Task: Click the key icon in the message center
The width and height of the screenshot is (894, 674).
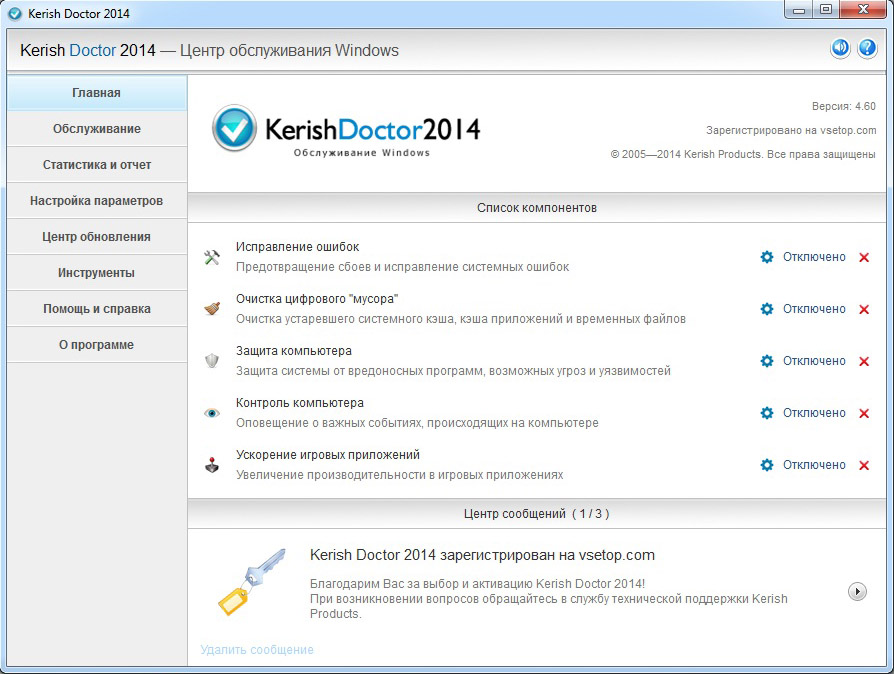Action: point(251,582)
